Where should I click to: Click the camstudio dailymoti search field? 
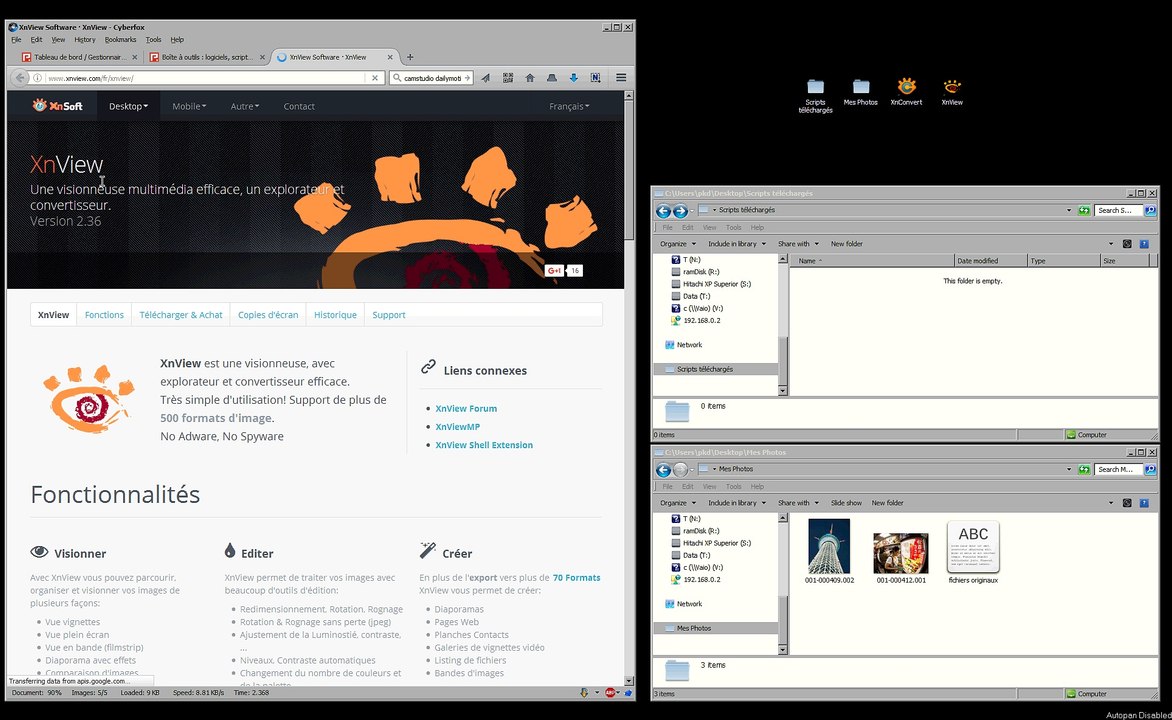(432, 78)
